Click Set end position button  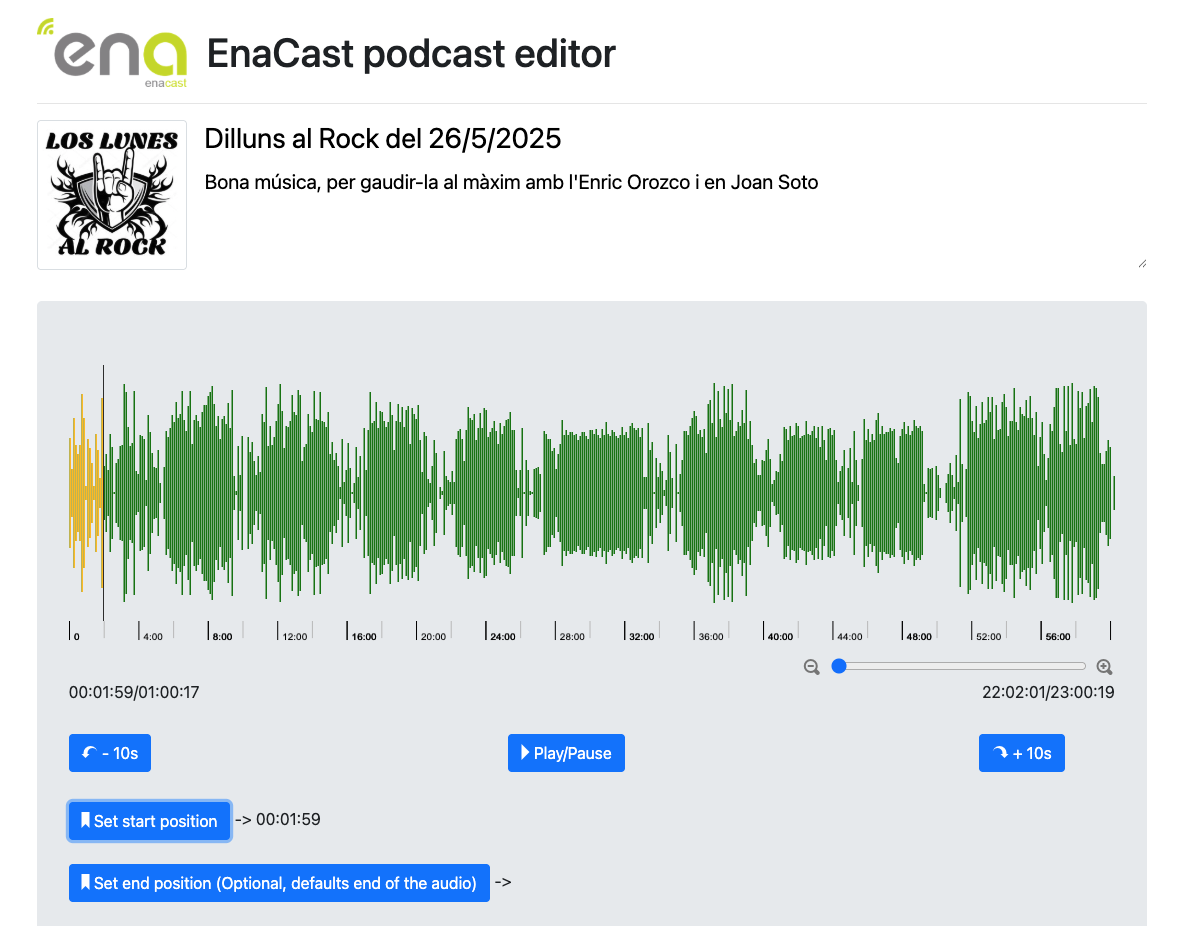click(x=279, y=883)
